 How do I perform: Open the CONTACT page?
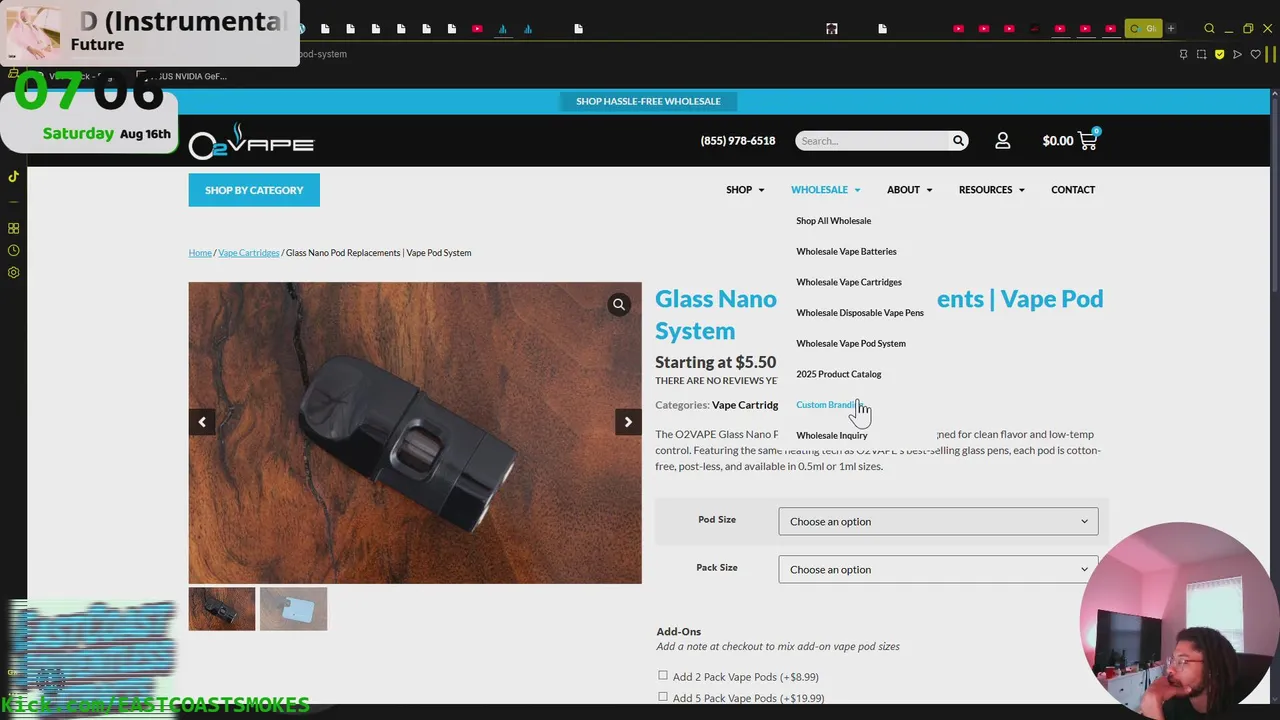pyautogui.click(x=1073, y=190)
